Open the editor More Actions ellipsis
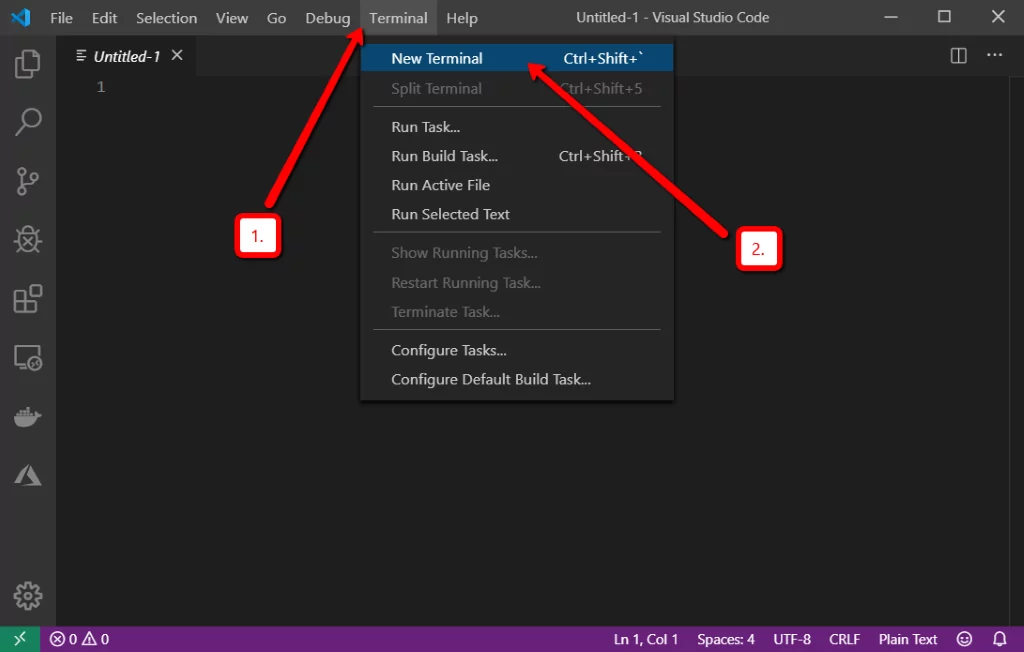This screenshot has height=652, width=1024. 994,55
